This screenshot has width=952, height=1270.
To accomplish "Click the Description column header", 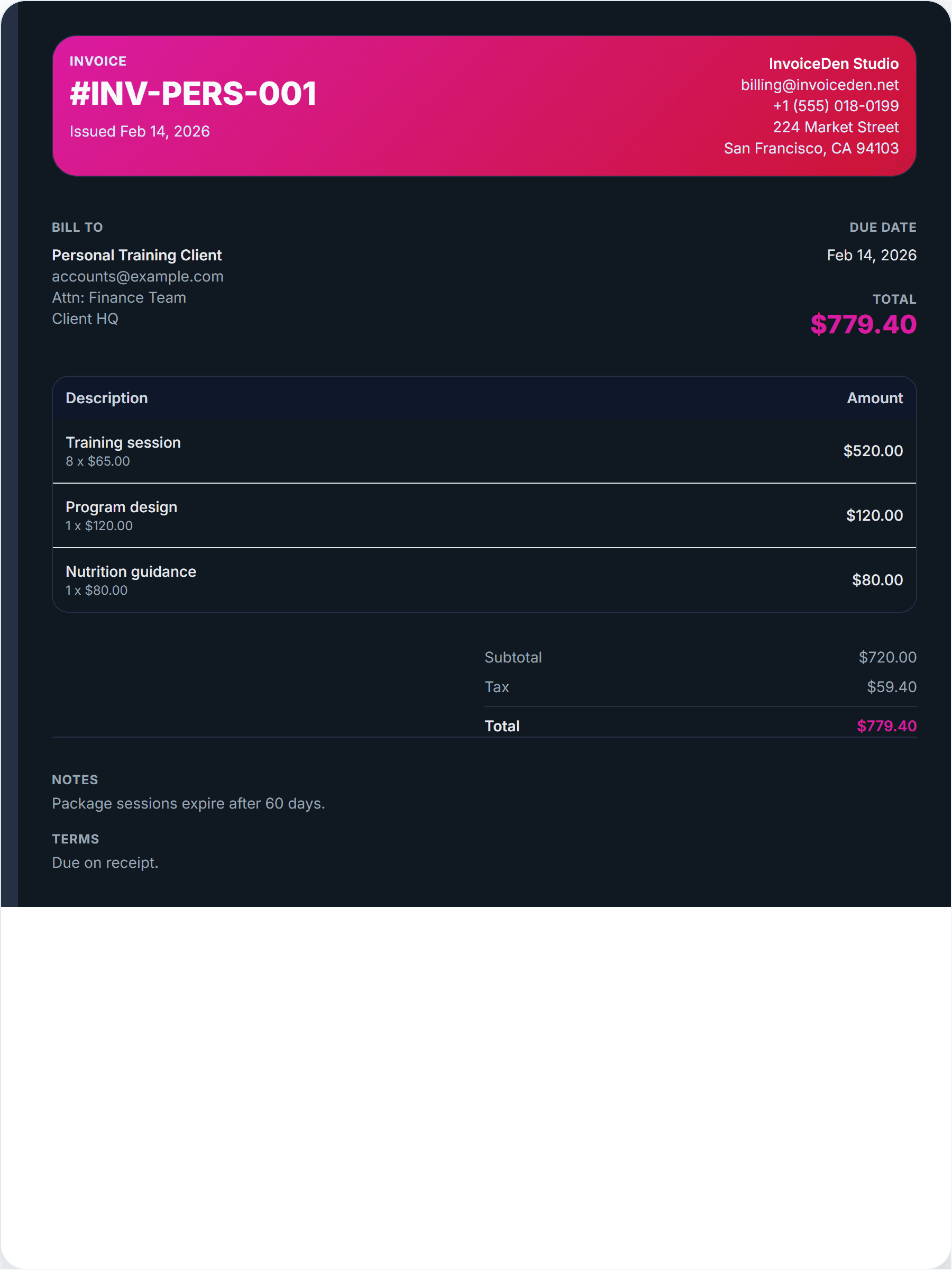I will click(x=107, y=398).
